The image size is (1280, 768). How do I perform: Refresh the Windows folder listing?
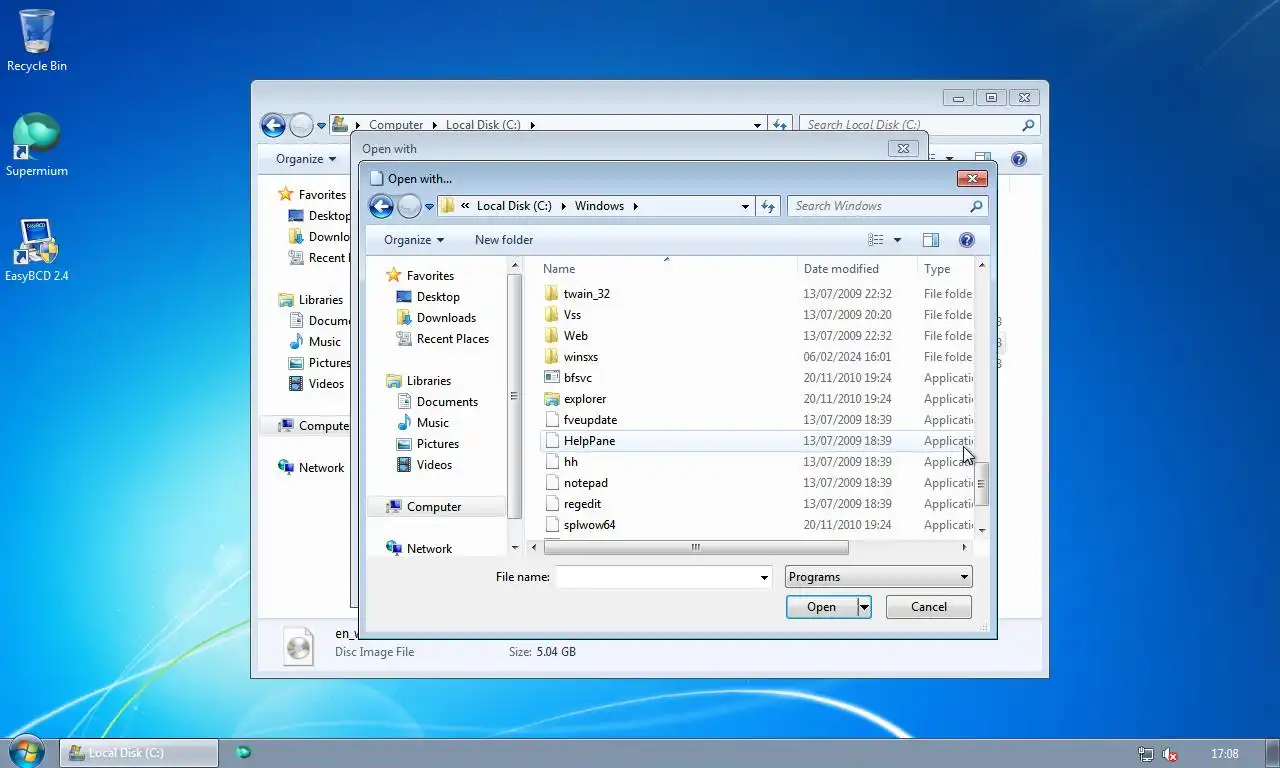click(768, 206)
